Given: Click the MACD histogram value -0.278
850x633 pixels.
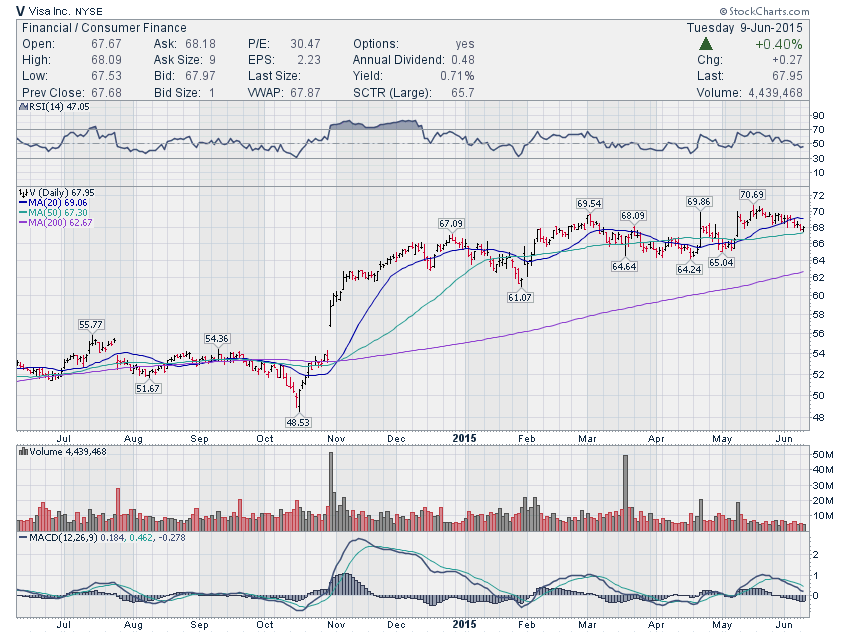Looking at the screenshot, I should (172, 538).
